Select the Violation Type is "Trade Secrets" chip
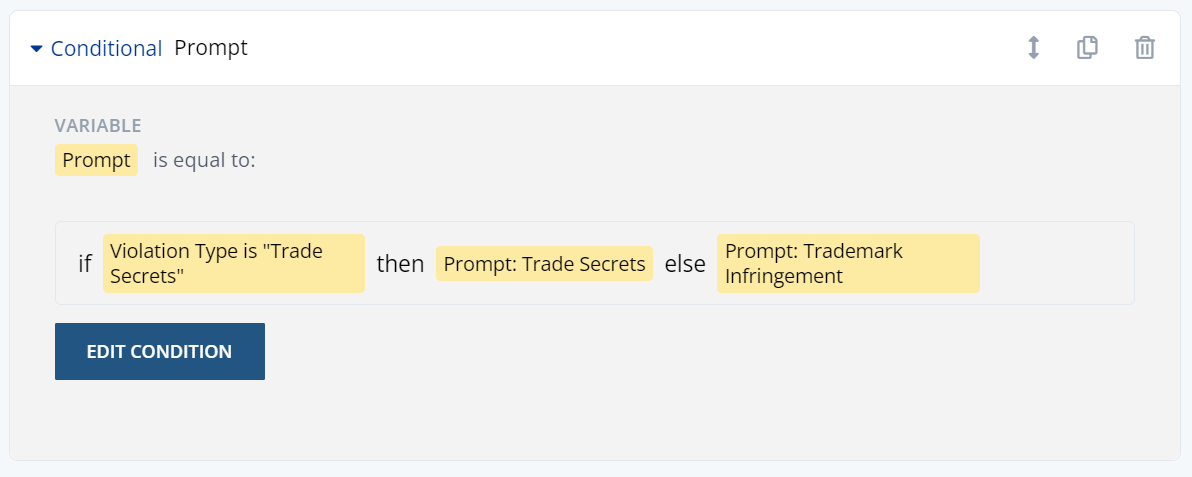This screenshot has height=477, width=1192. (233, 264)
